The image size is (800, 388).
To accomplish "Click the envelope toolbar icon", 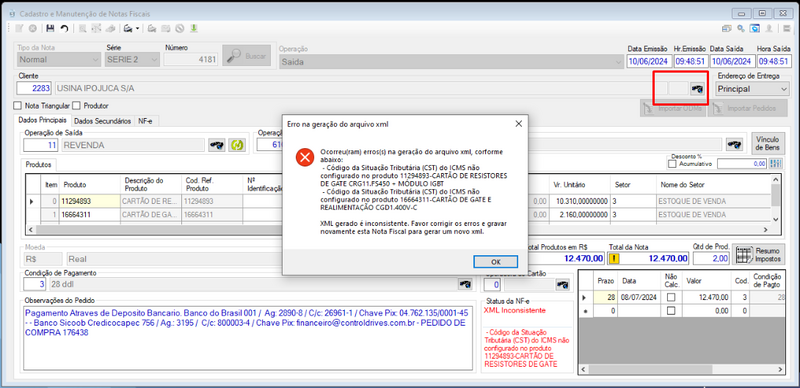I will tap(166, 29).
